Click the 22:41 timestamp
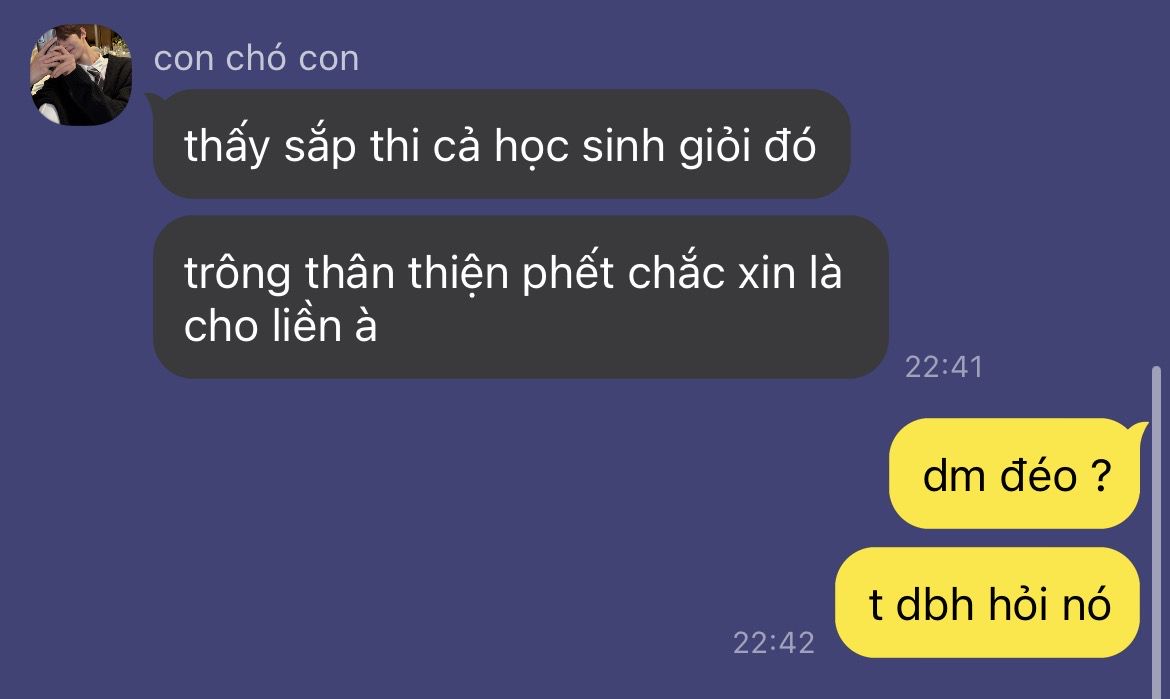This screenshot has width=1170, height=699. tap(944, 367)
